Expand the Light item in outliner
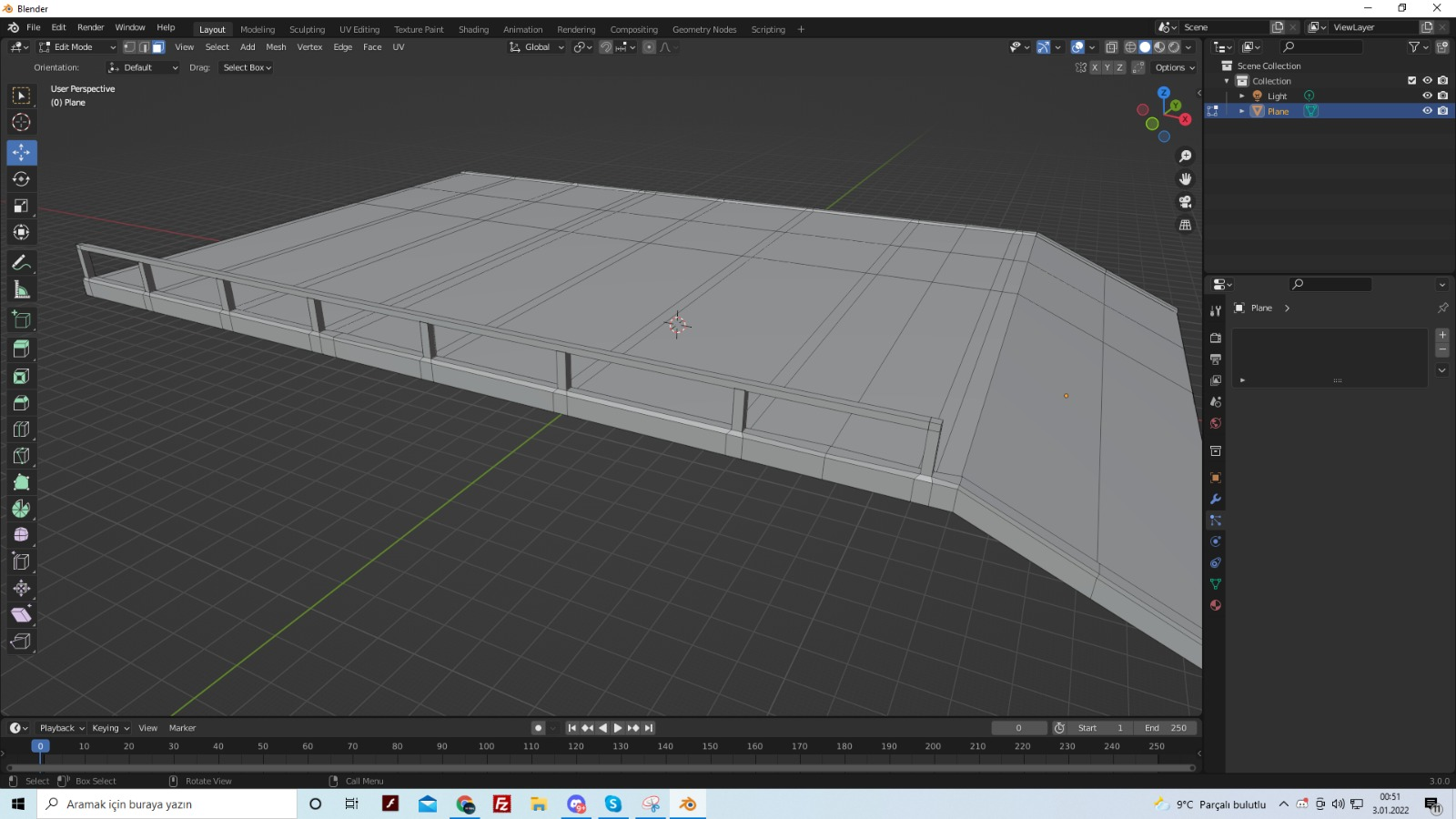Image resolution: width=1456 pixels, height=819 pixels. 1241,96
